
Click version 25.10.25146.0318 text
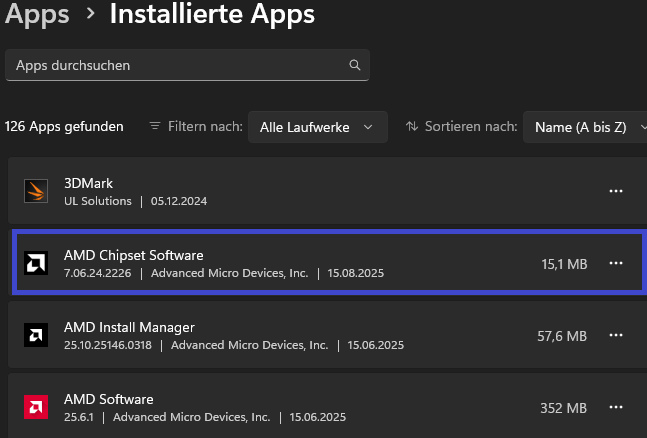(108, 345)
